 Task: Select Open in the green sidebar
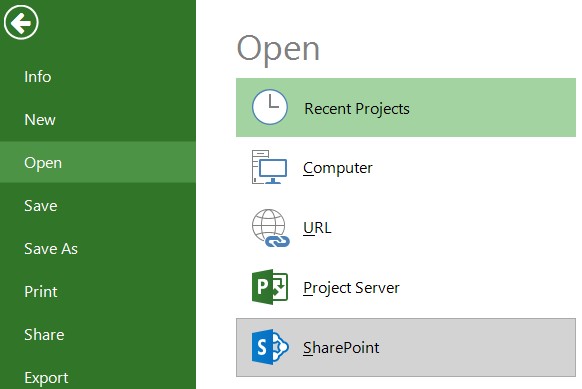point(98,162)
